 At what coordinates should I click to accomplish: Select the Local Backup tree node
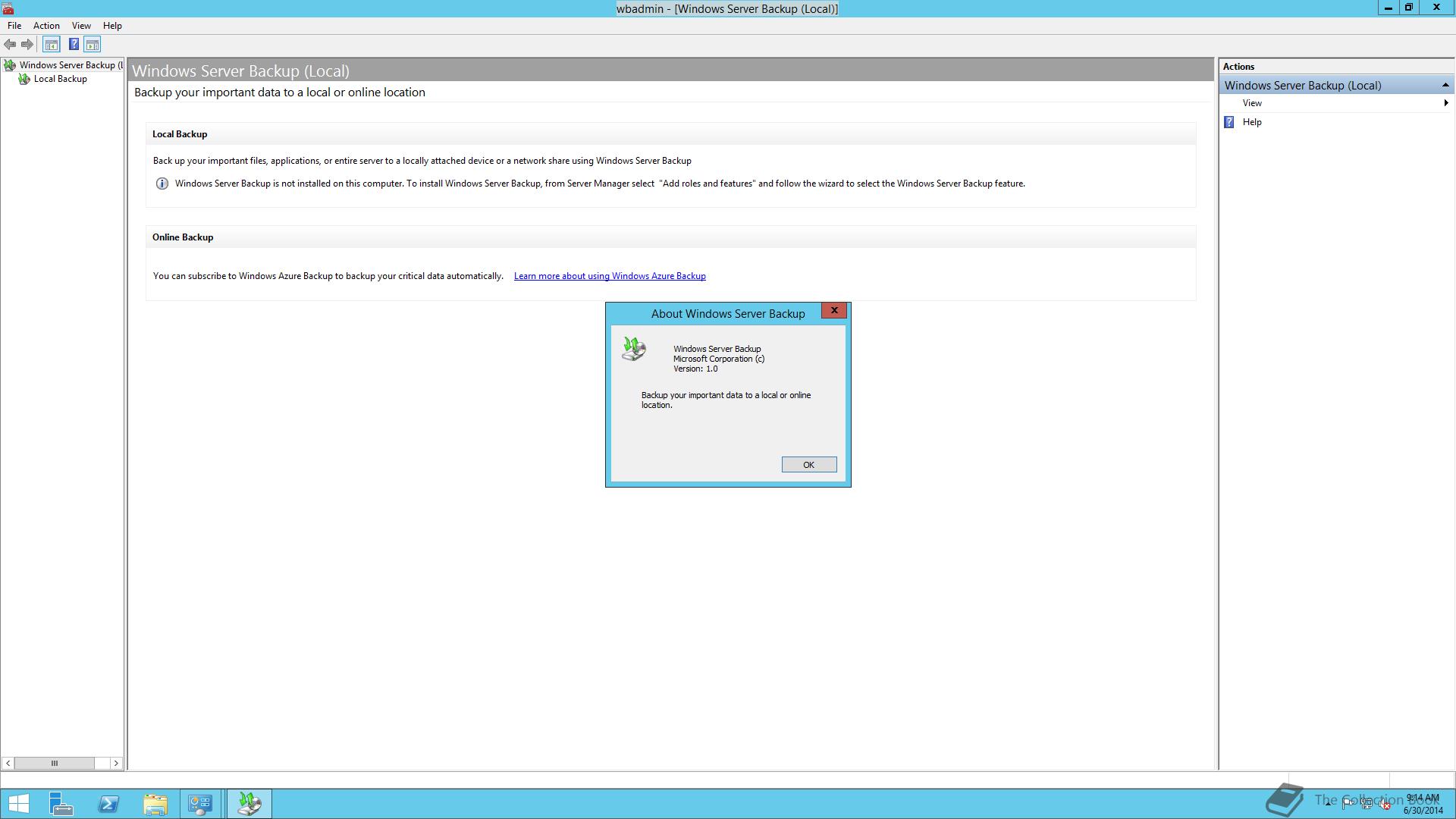(60, 79)
